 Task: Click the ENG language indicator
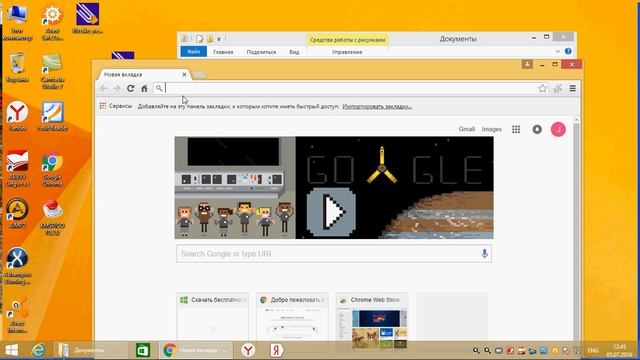593,350
